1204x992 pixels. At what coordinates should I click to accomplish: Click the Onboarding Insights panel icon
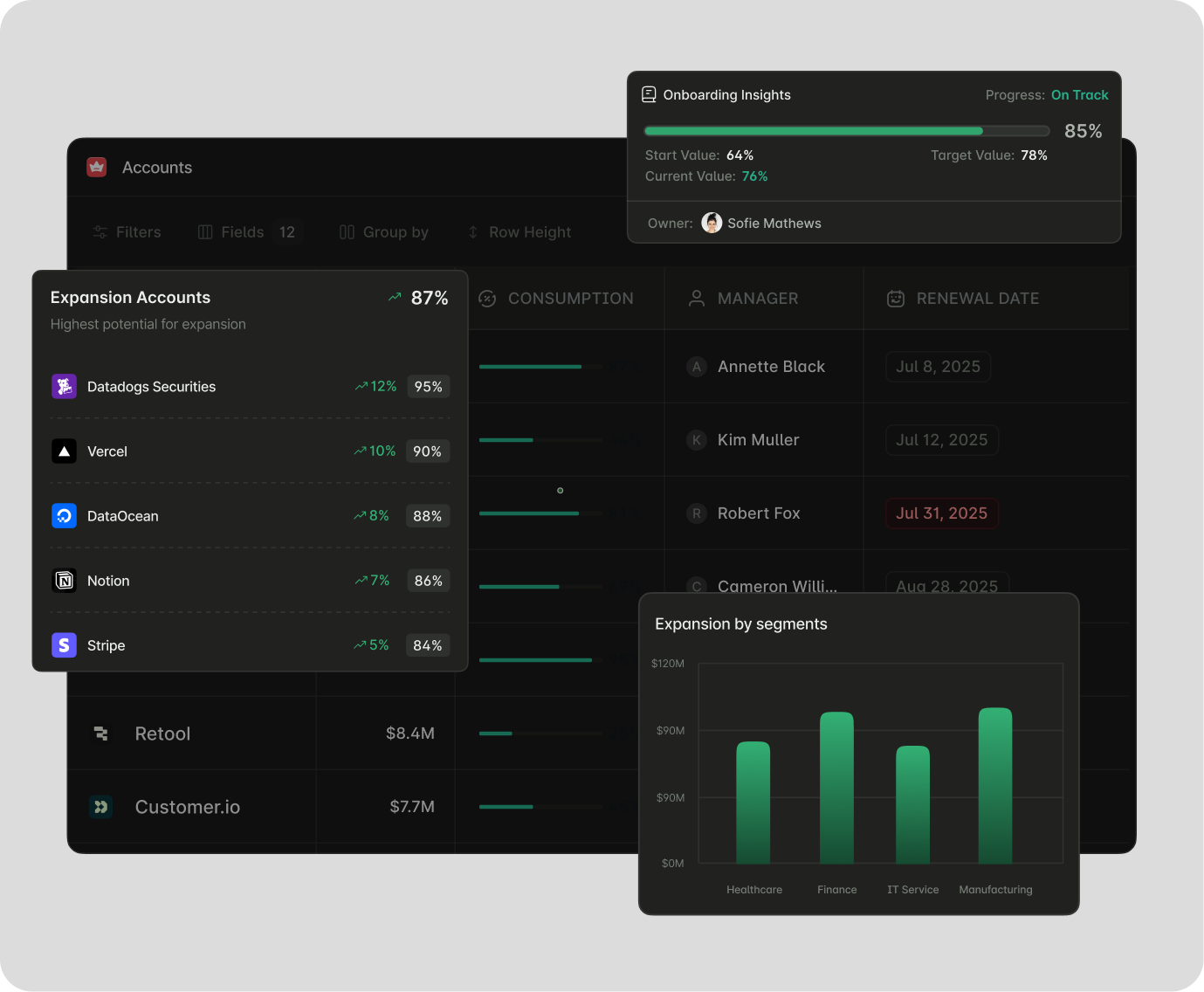(650, 93)
